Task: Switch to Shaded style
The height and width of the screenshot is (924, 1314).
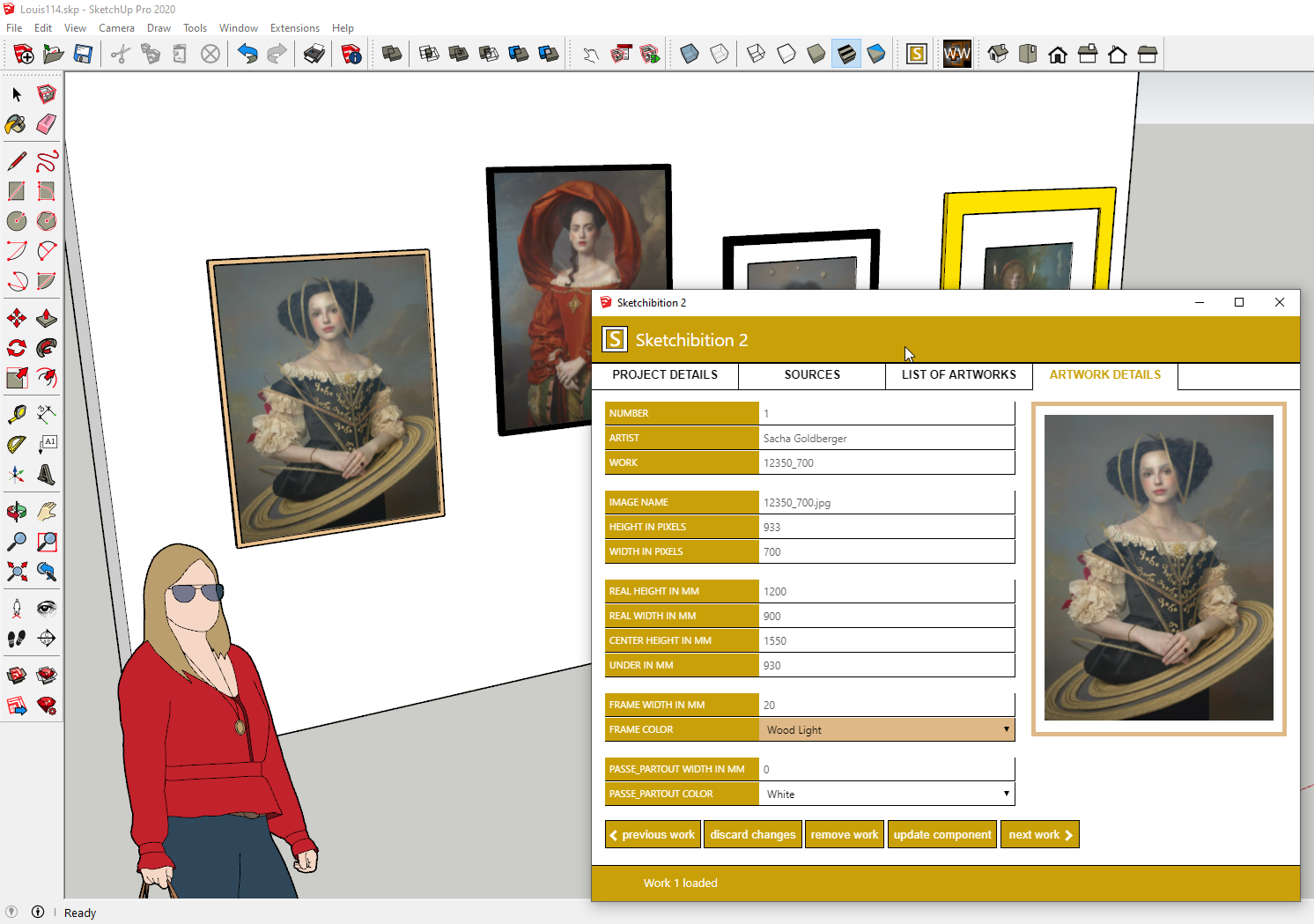Action: click(816, 54)
